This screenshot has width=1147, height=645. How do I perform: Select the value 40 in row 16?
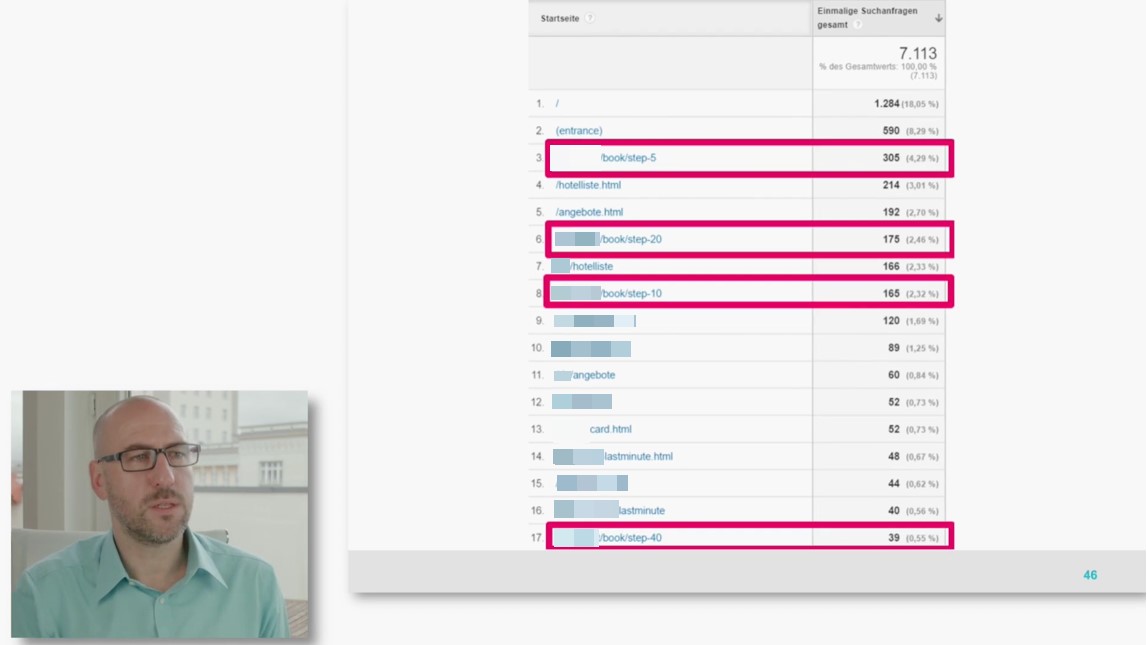click(x=894, y=510)
